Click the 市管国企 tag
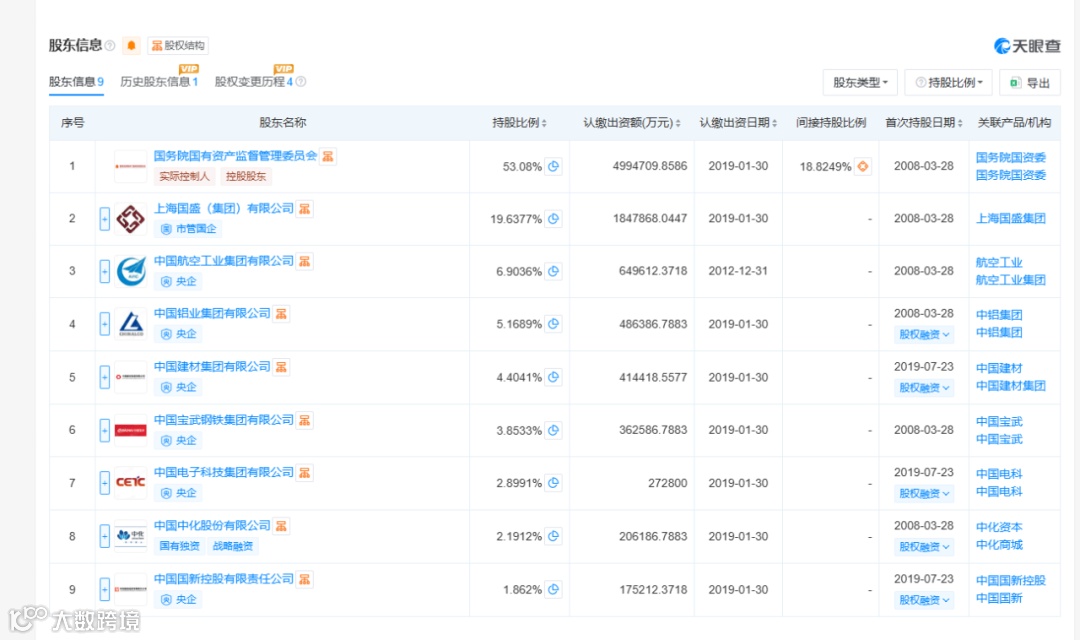Image resolution: width=1080 pixels, height=640 pixels. 189,229
